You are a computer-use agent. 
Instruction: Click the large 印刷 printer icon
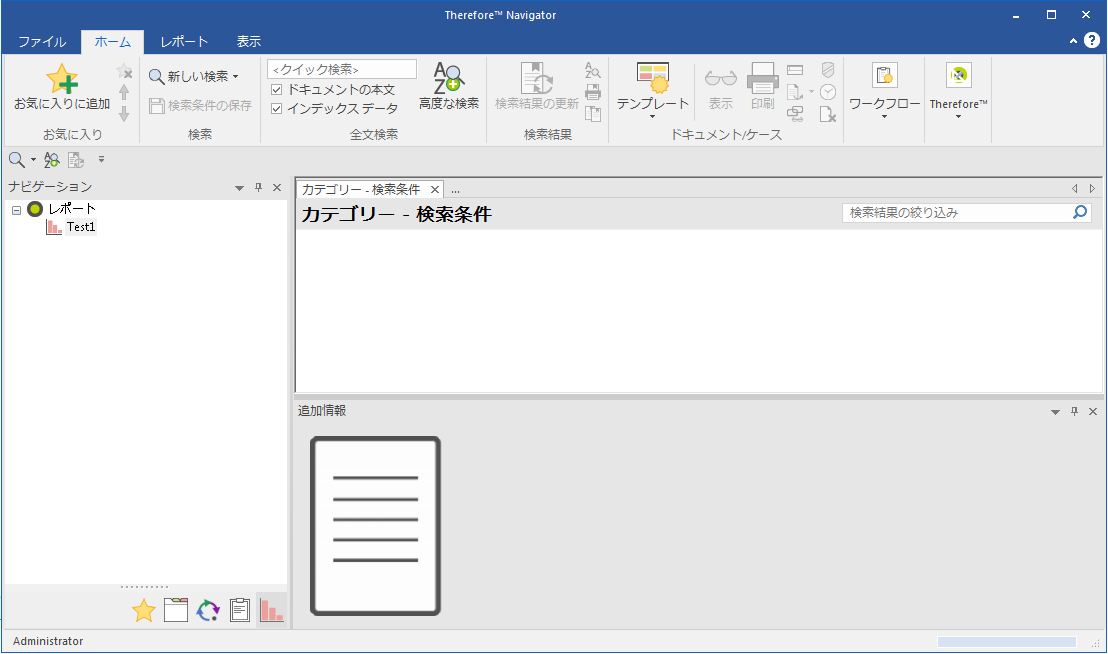tap(762, 78)
